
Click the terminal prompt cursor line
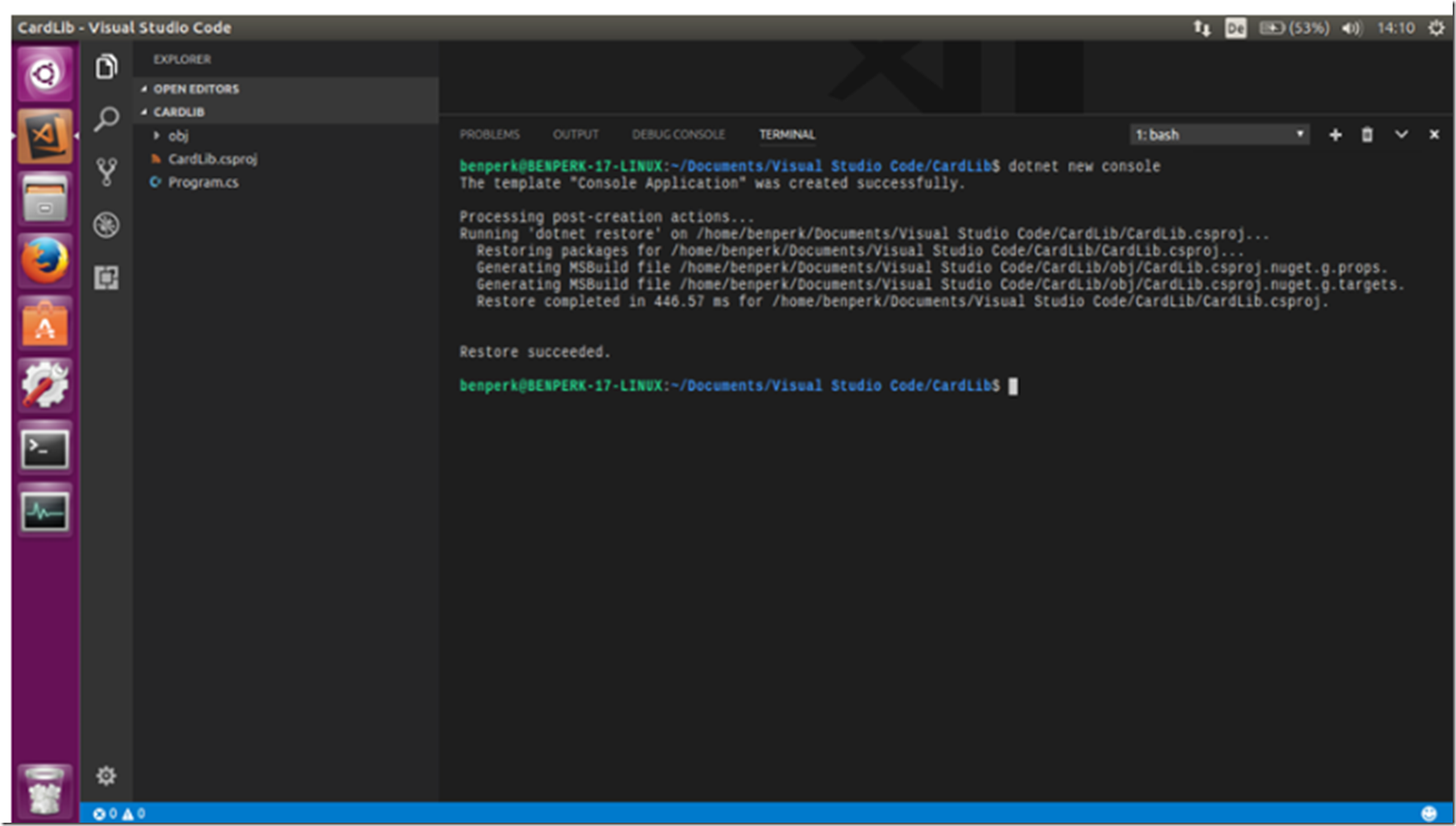point(739,386)
